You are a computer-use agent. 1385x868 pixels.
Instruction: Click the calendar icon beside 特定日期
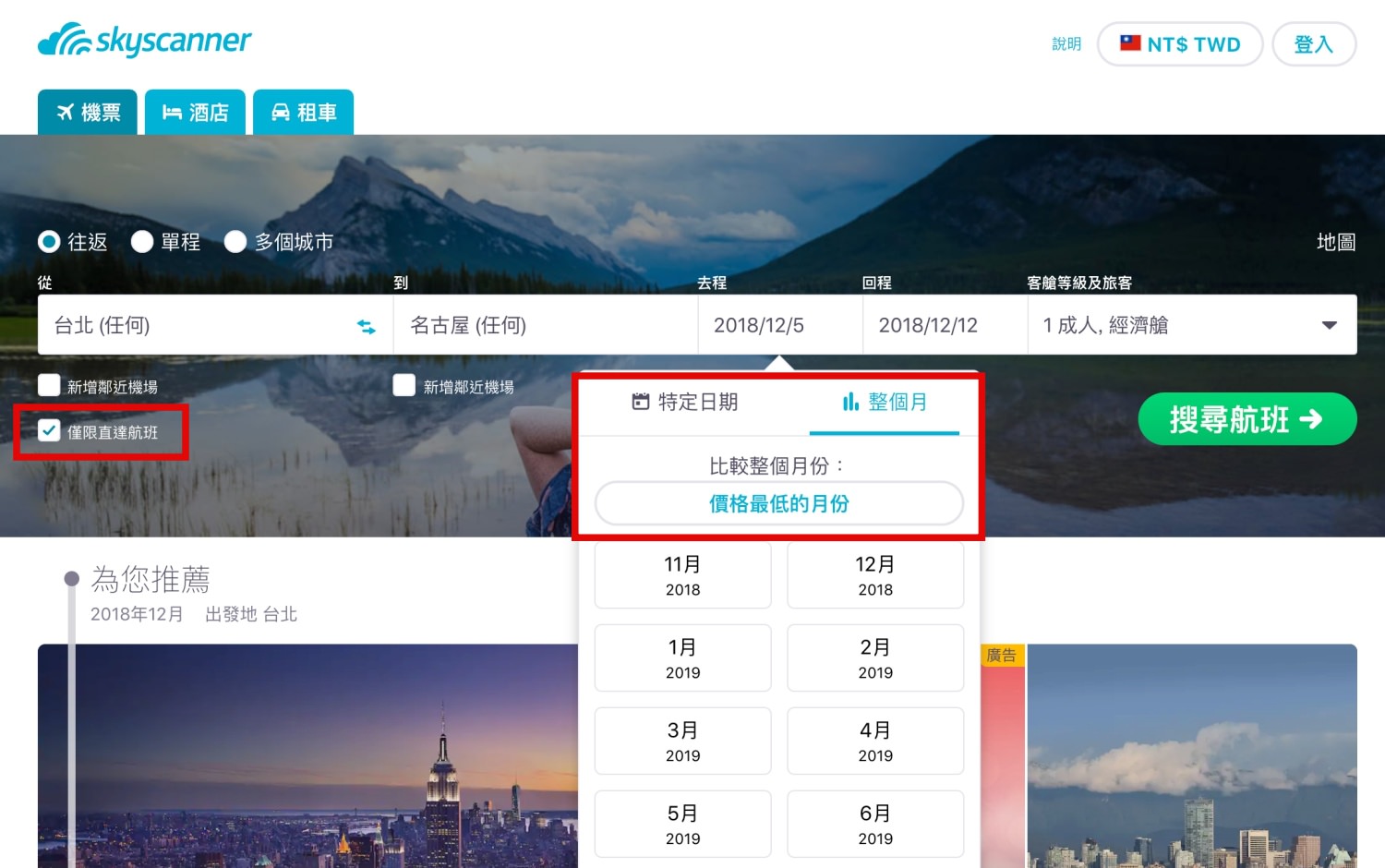(641, 402)
